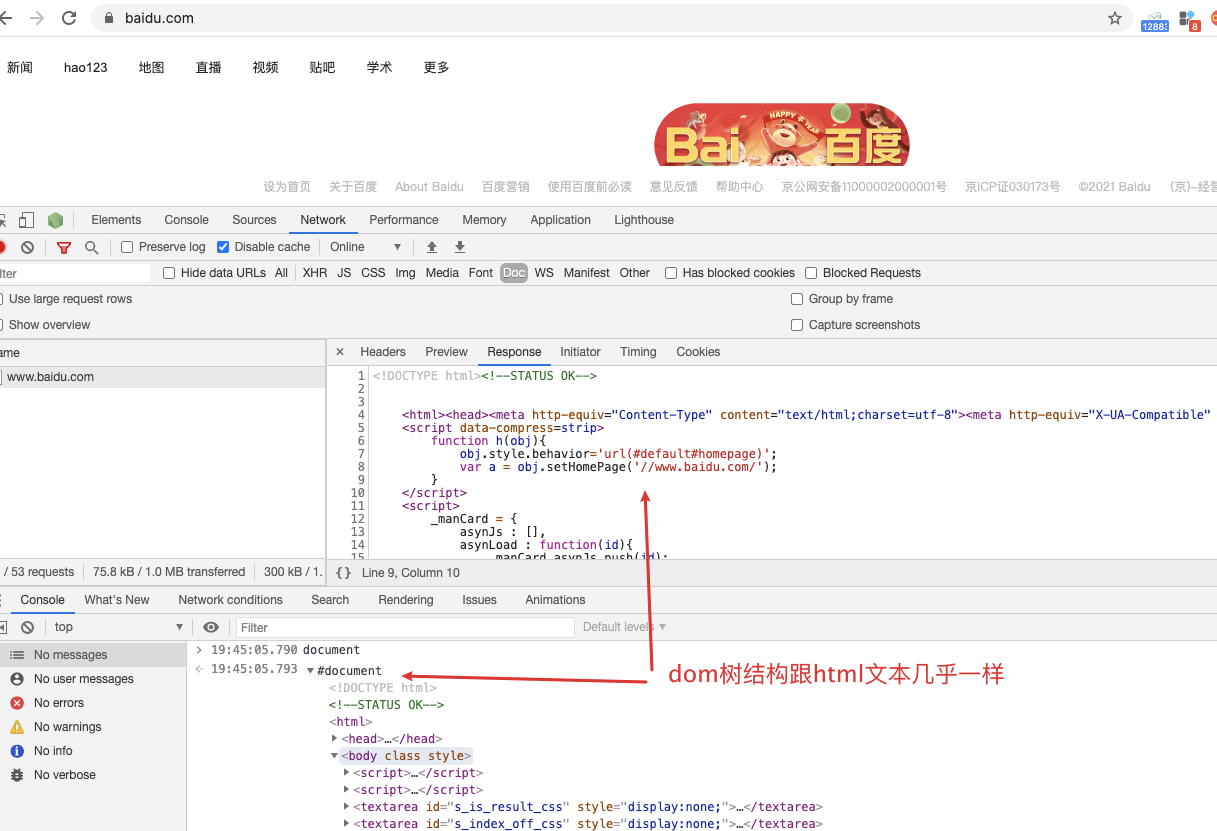The width and height of the screenshot is (1217, 831).
Task: Export HAR file with download arrow icon
Action: 460,247
